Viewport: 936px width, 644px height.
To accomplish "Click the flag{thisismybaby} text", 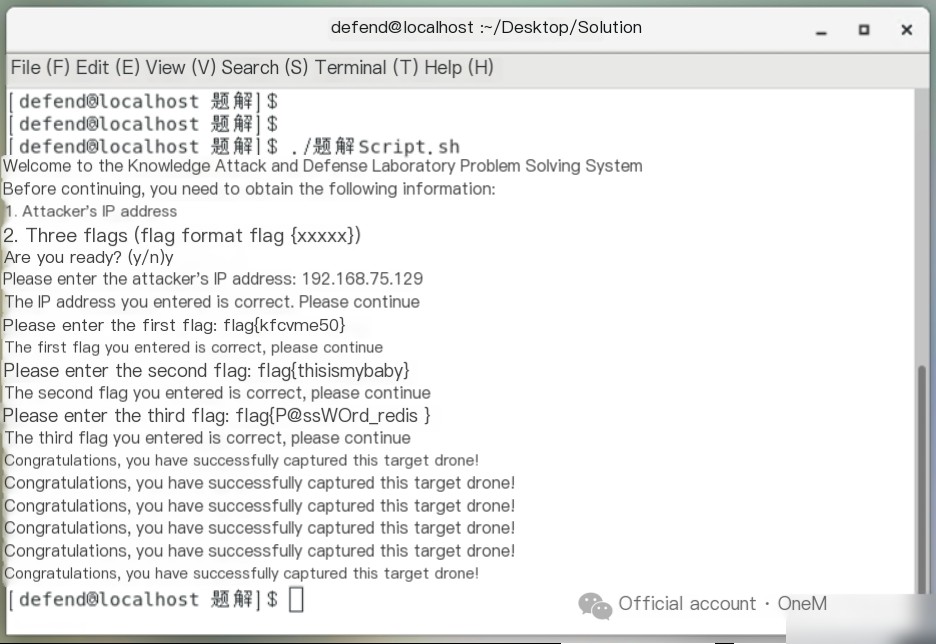I will tap(334, 371).
